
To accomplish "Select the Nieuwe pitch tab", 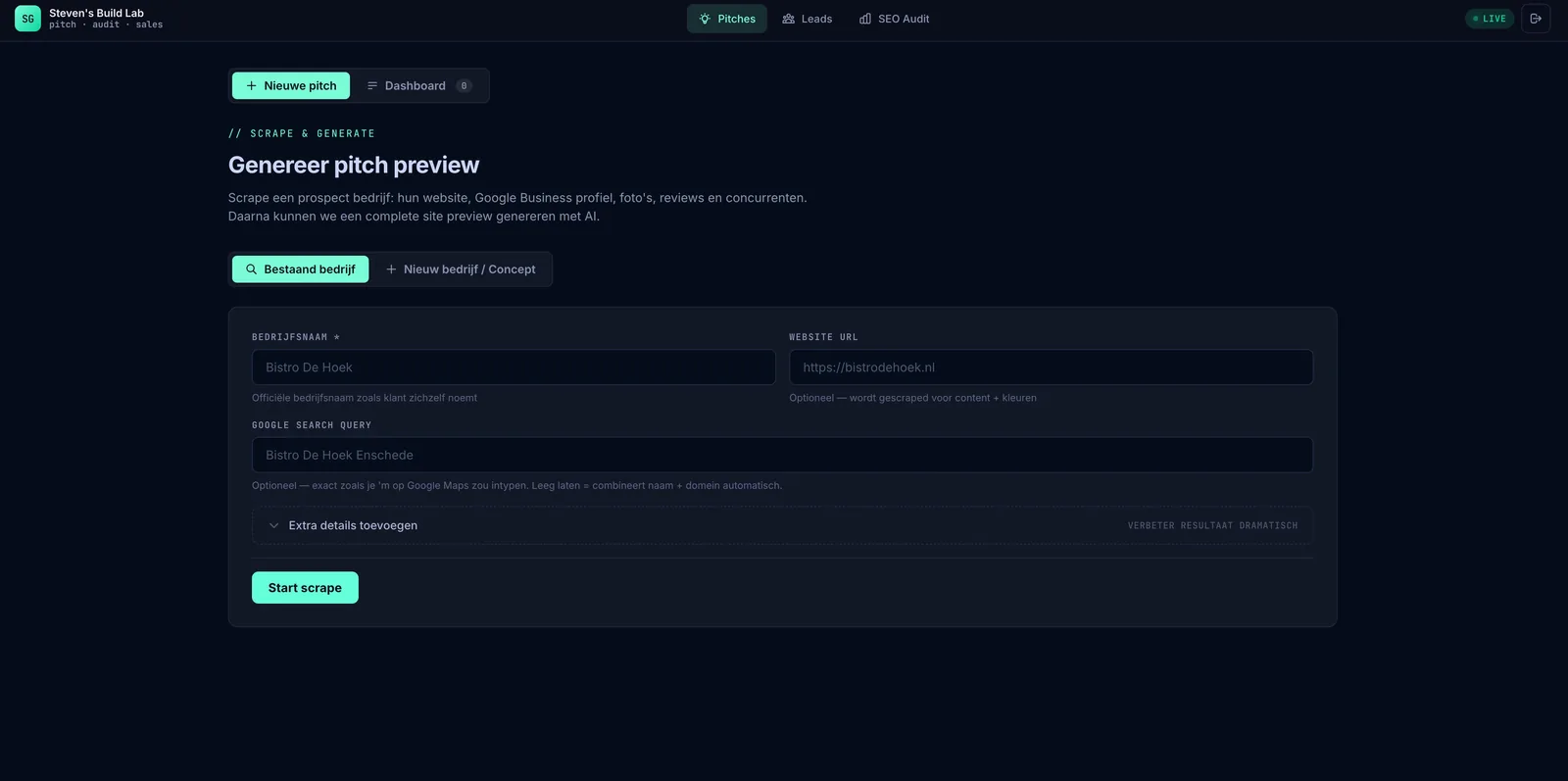I will click(x=291, y=85).
